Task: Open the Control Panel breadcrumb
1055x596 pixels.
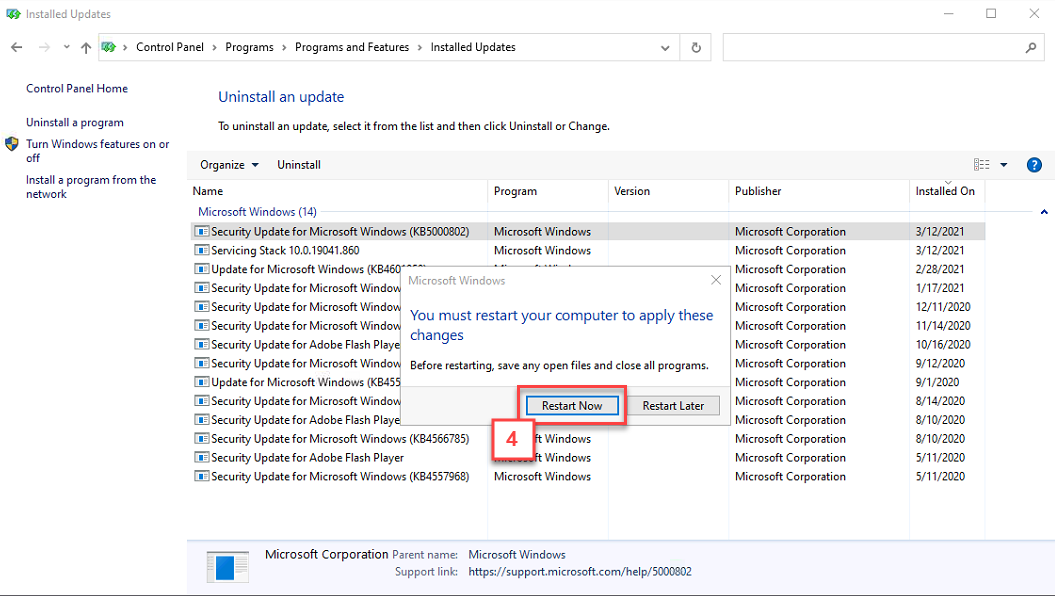Action: tap(170, 47)
